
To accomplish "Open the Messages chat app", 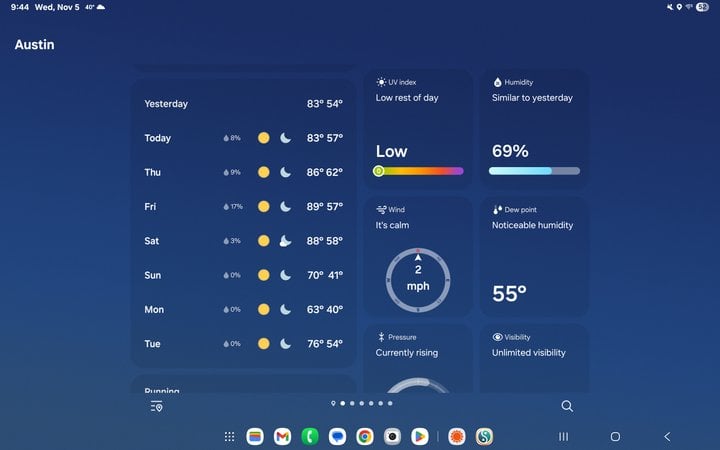I will click(338, 437).
